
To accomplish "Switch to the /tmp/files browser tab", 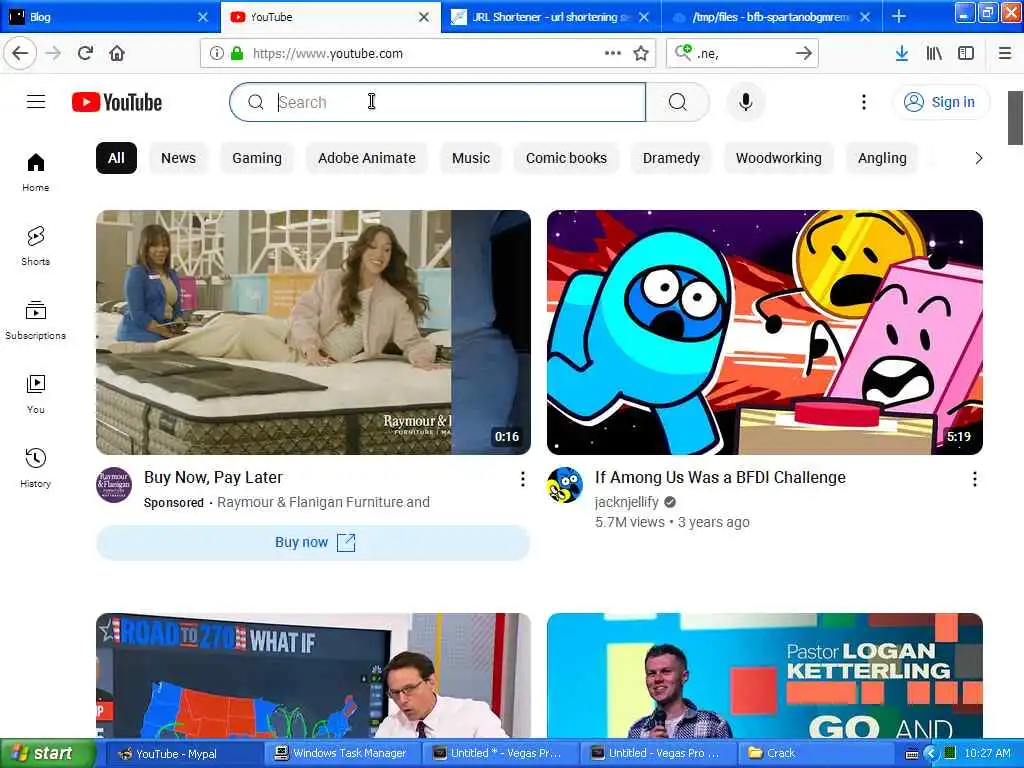I will pyautogui.click(x=771, y=17).
